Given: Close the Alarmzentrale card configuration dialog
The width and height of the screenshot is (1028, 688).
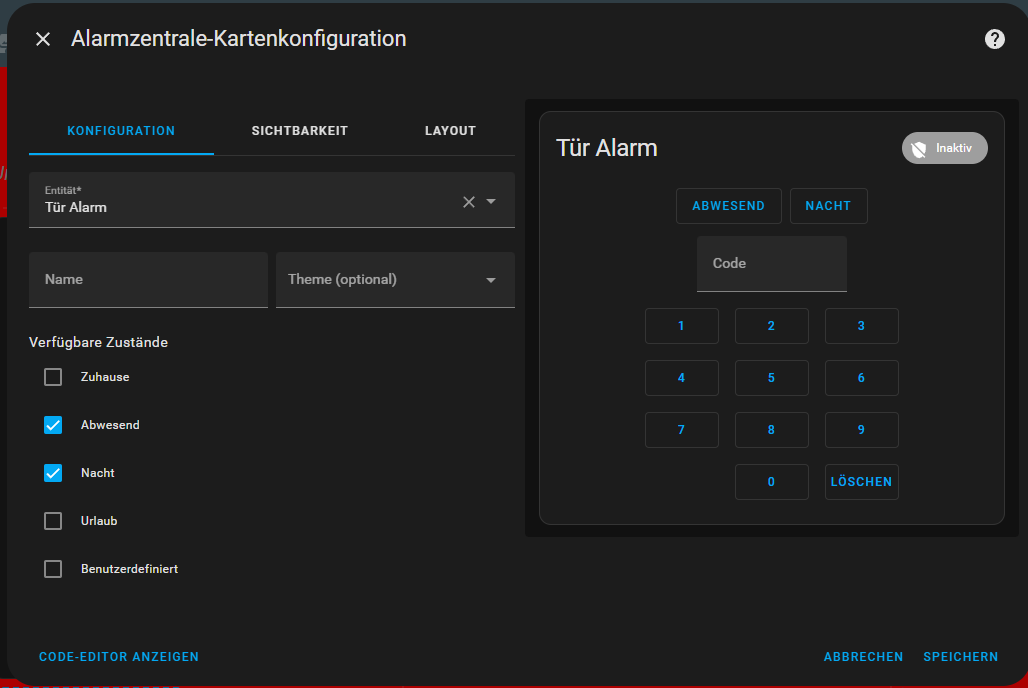Looking at the screenshot, I should [x=43, y=39].
